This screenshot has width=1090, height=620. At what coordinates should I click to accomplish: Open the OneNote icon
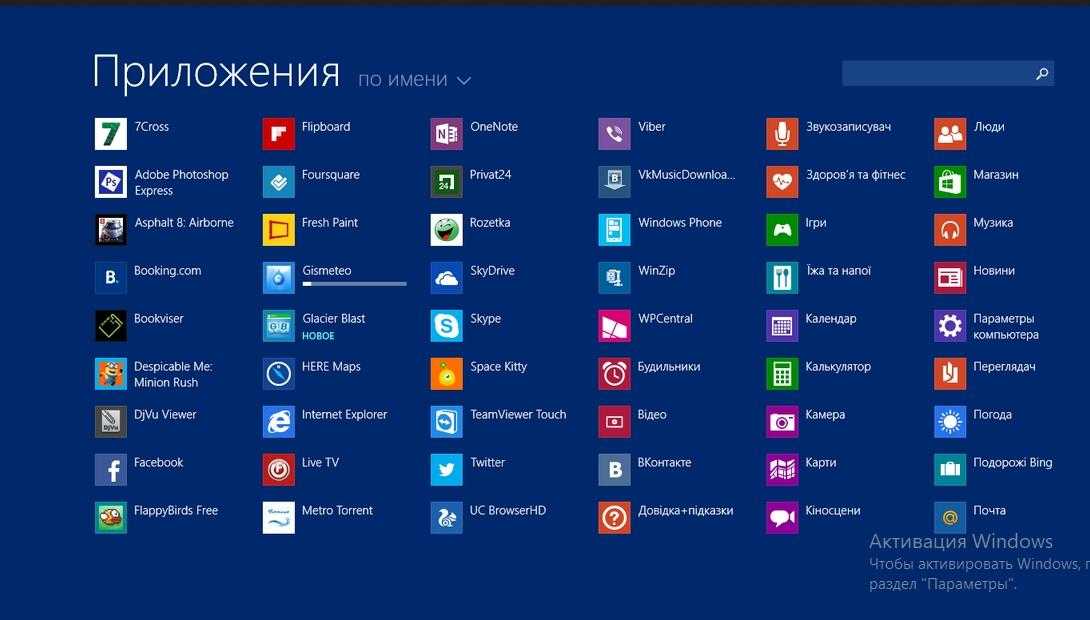(x=446, y=133)
